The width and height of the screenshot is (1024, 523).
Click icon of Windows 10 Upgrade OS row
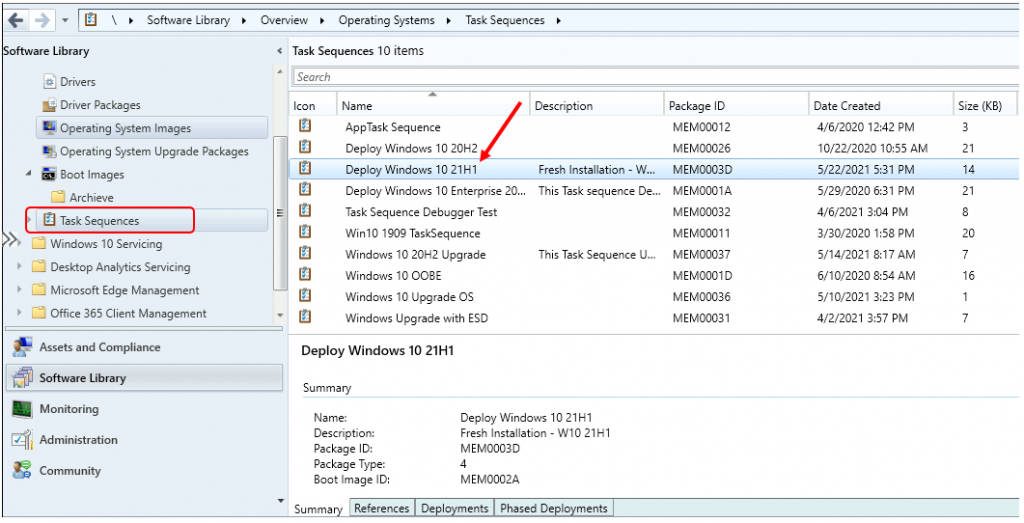click(x=304, y=296)
